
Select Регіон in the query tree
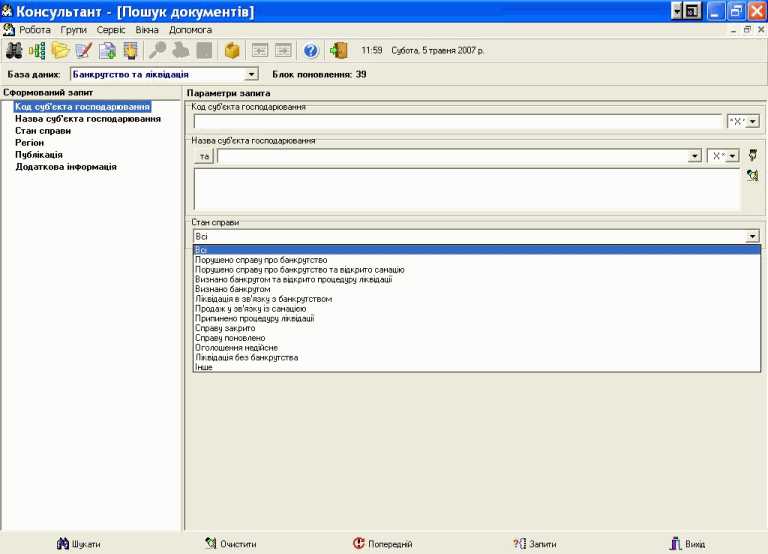click(31, 143)
